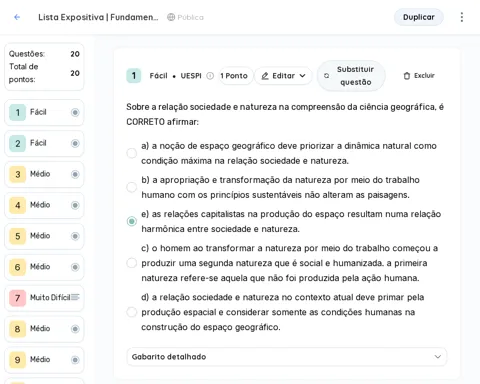Click the globe icon next to Pública
480x384 pixels.
pos(171,17)
